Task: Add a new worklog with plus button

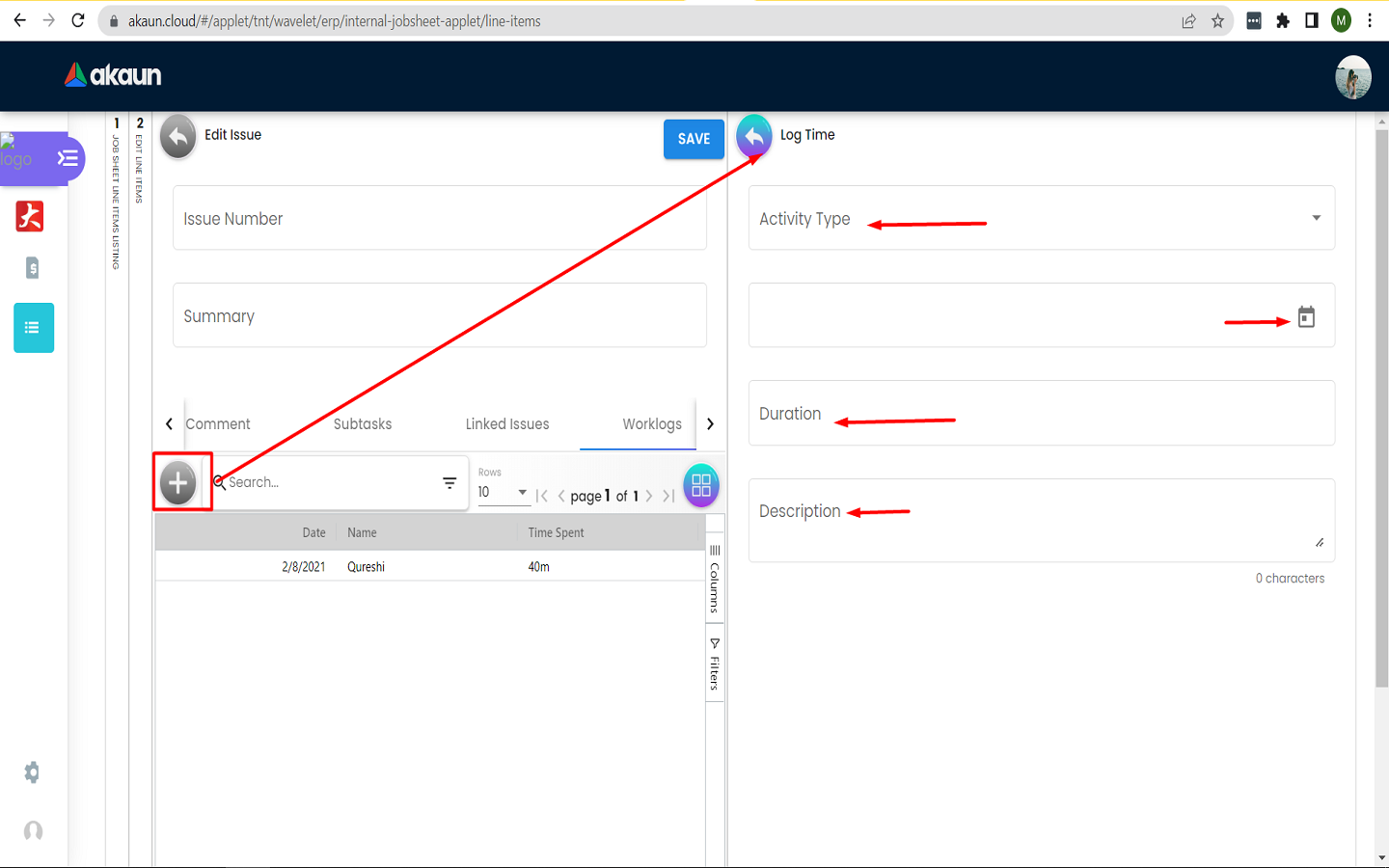Action: (x=178, y=482)
